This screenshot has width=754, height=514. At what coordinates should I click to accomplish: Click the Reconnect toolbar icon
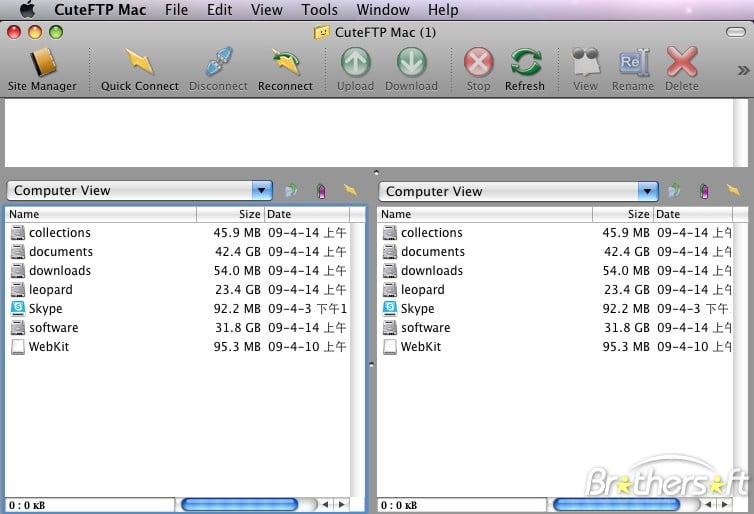pyautogui.click(x=286, y=63)
